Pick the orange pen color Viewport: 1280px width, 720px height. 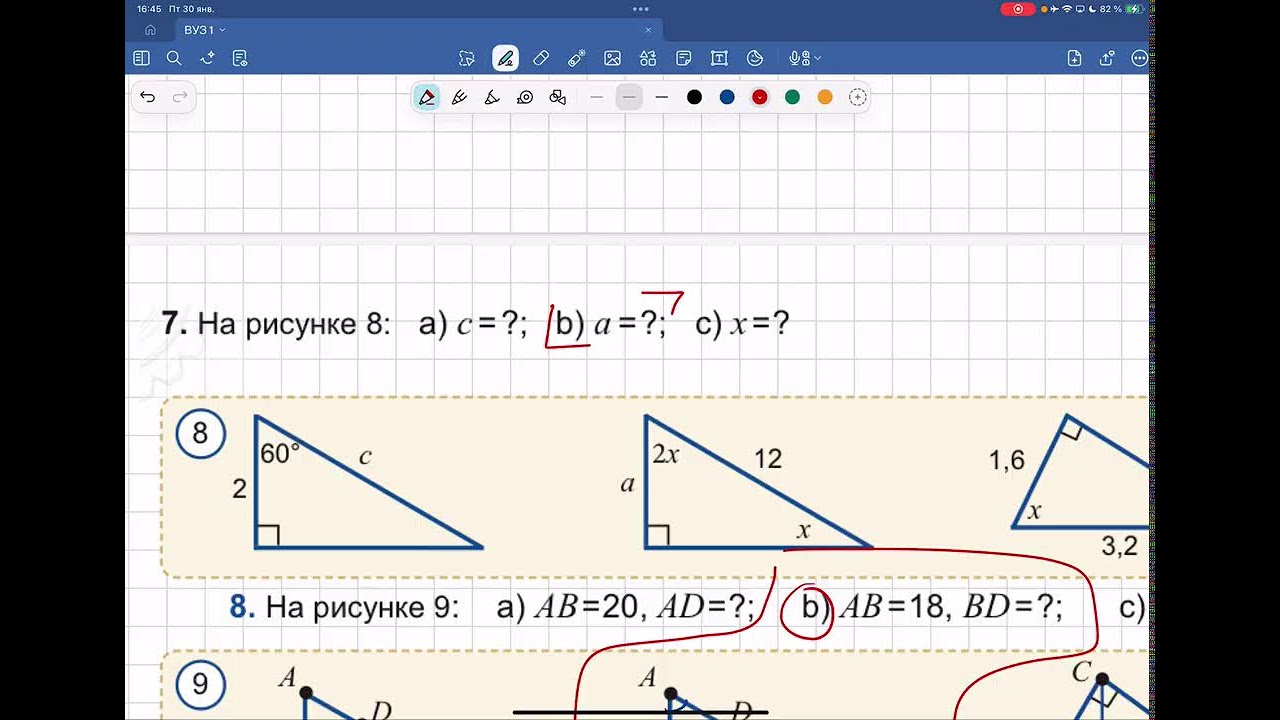pos(825,97)
